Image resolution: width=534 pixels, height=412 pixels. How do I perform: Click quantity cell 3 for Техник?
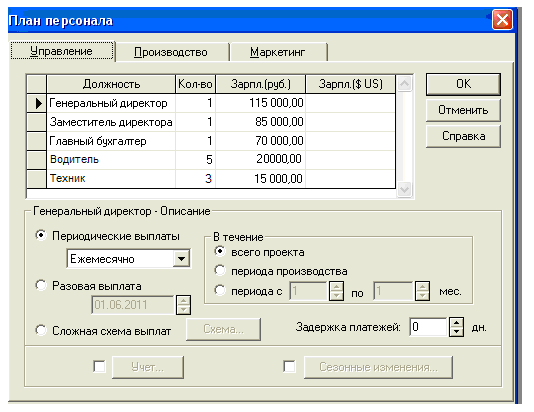[x=195, y=178]
